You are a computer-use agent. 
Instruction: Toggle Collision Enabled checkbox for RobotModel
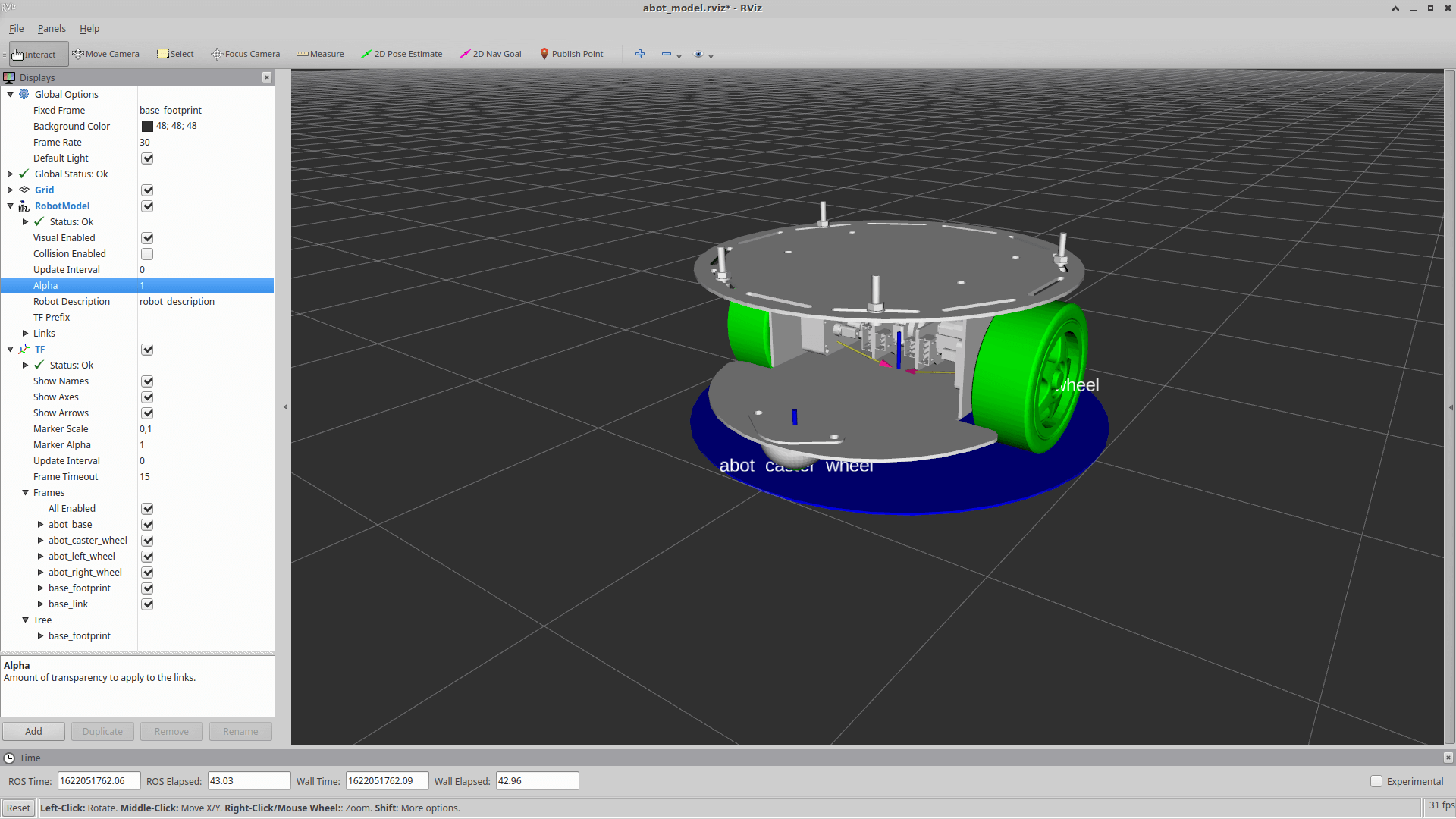click(x=147, y=254)
